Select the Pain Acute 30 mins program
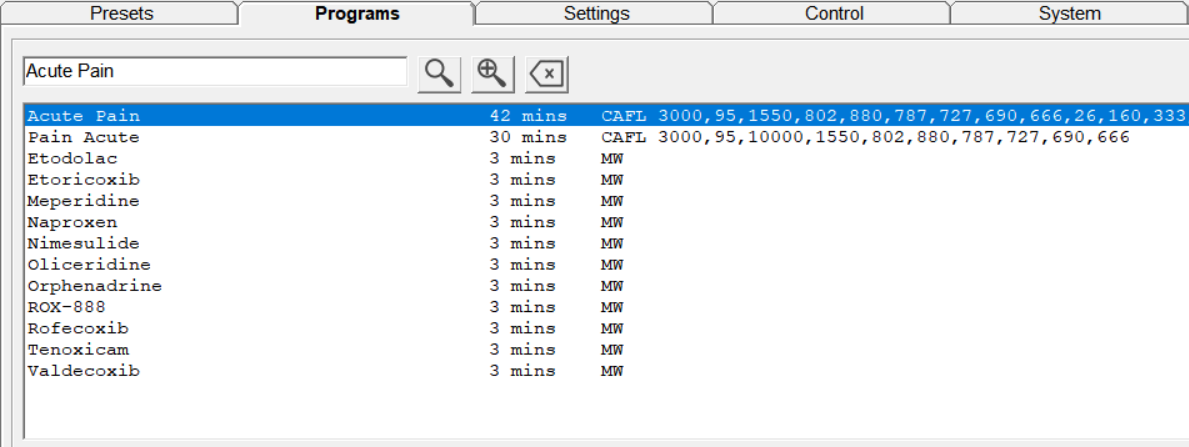Image resolution: width=1189 pixels, height=447 pixels. [84, 137]
